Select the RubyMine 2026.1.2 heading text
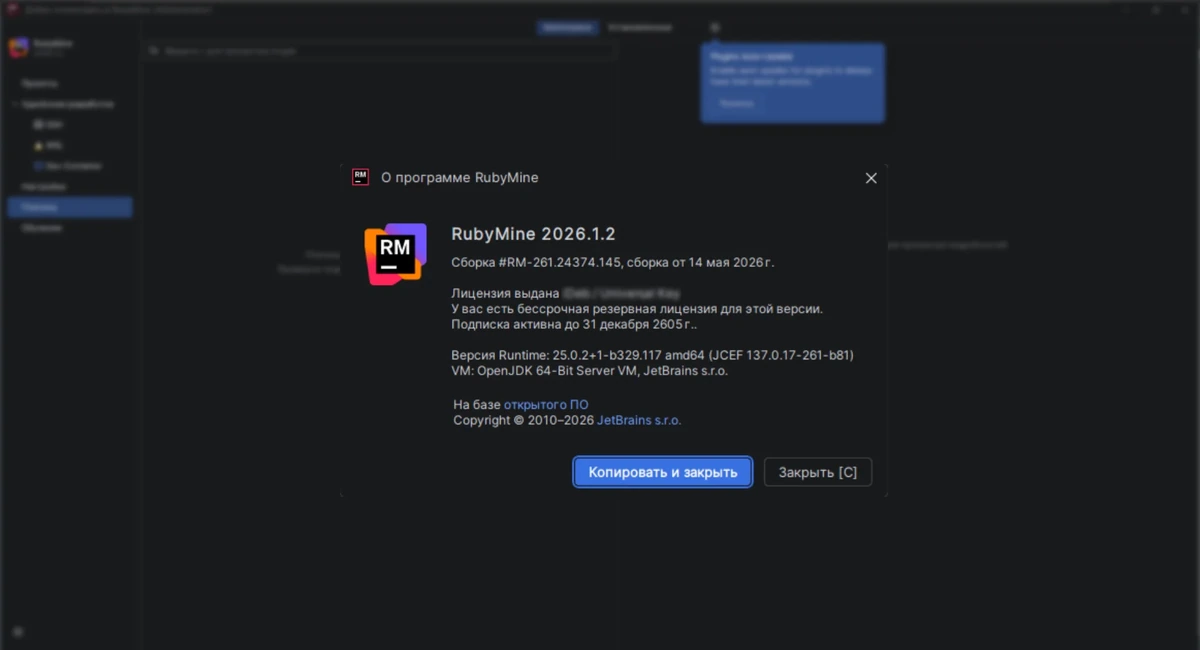Viewport: 1200px width, 650px height. click(533, 234)
